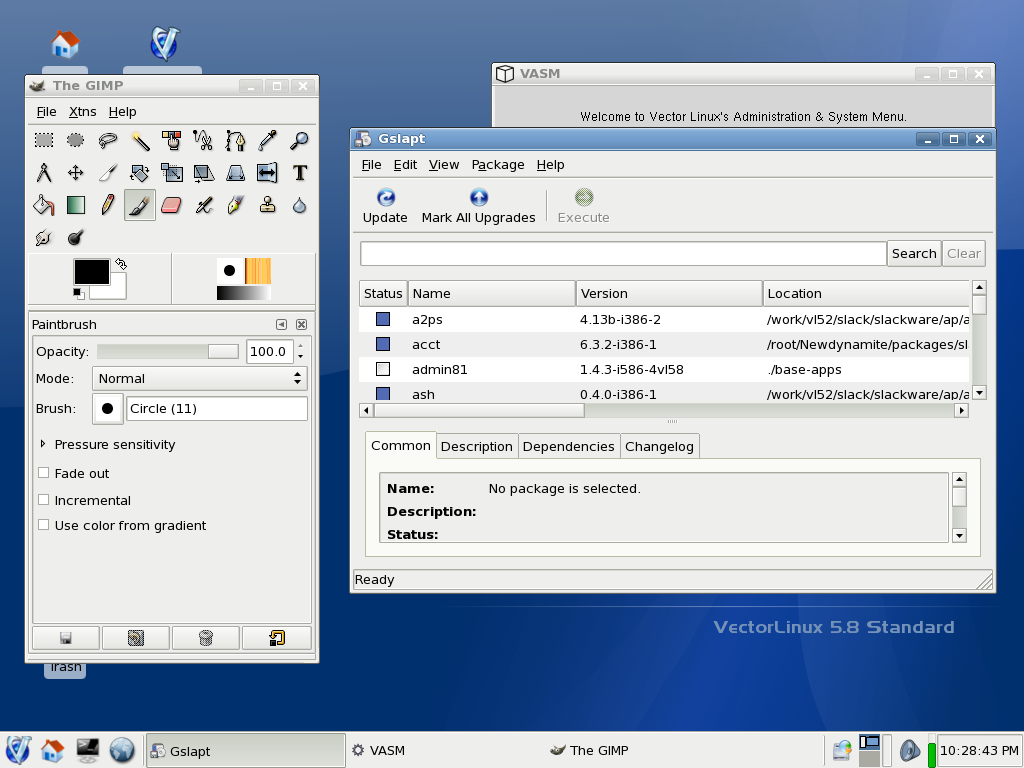The image size is (1024, 768).
Task: Toggle the Incremental checkbox
Action: pos(44,500)
